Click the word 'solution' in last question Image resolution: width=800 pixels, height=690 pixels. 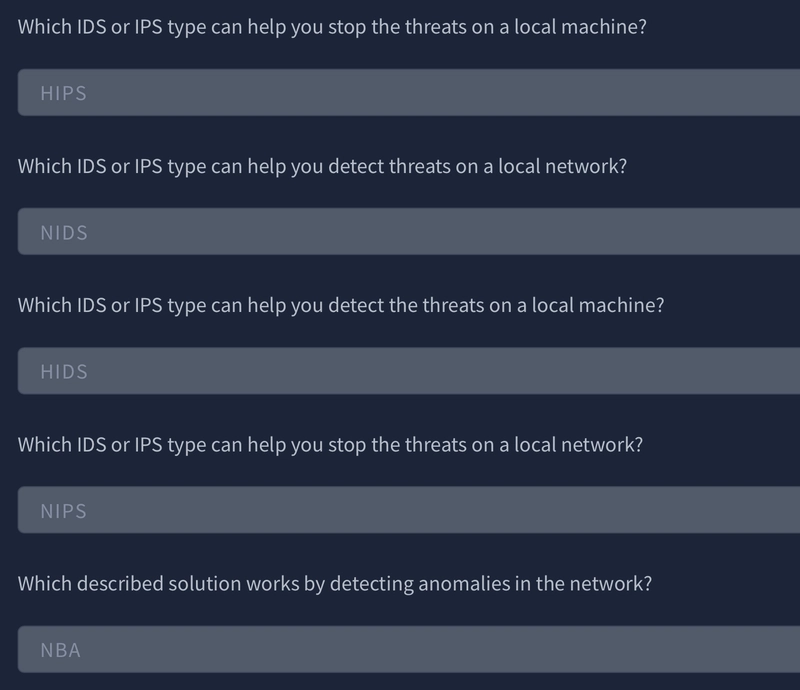click(205, 584)
